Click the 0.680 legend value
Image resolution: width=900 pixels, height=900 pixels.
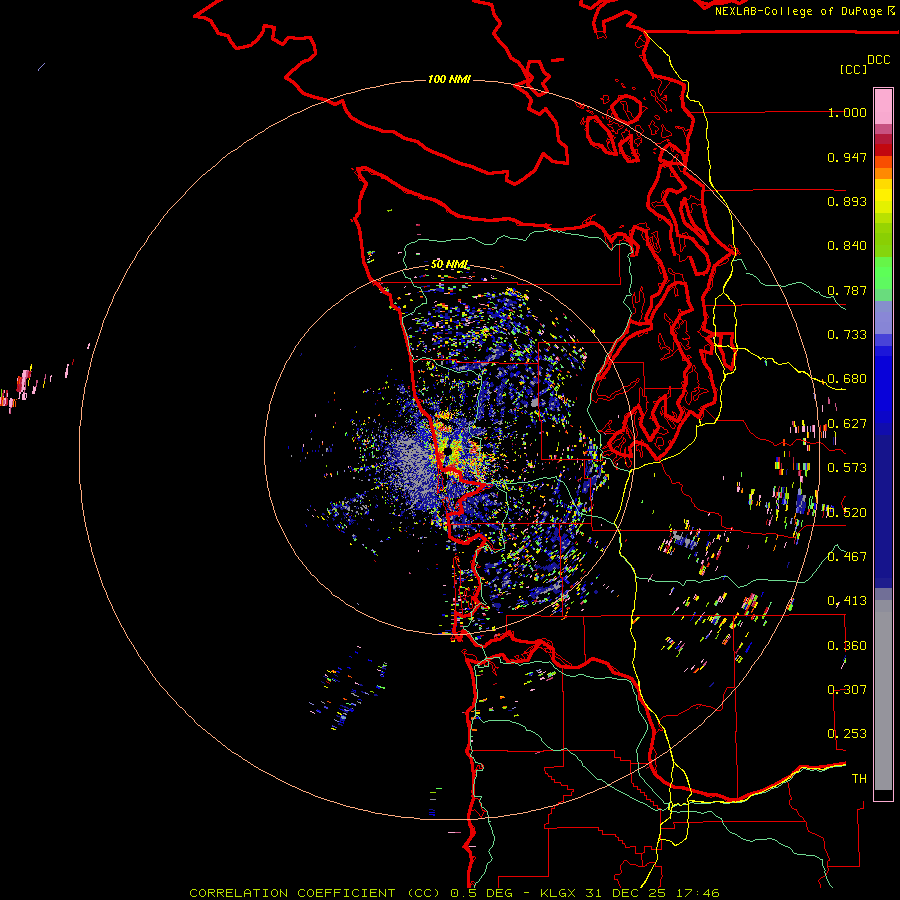pyautogui.click(x=847, y=379)
